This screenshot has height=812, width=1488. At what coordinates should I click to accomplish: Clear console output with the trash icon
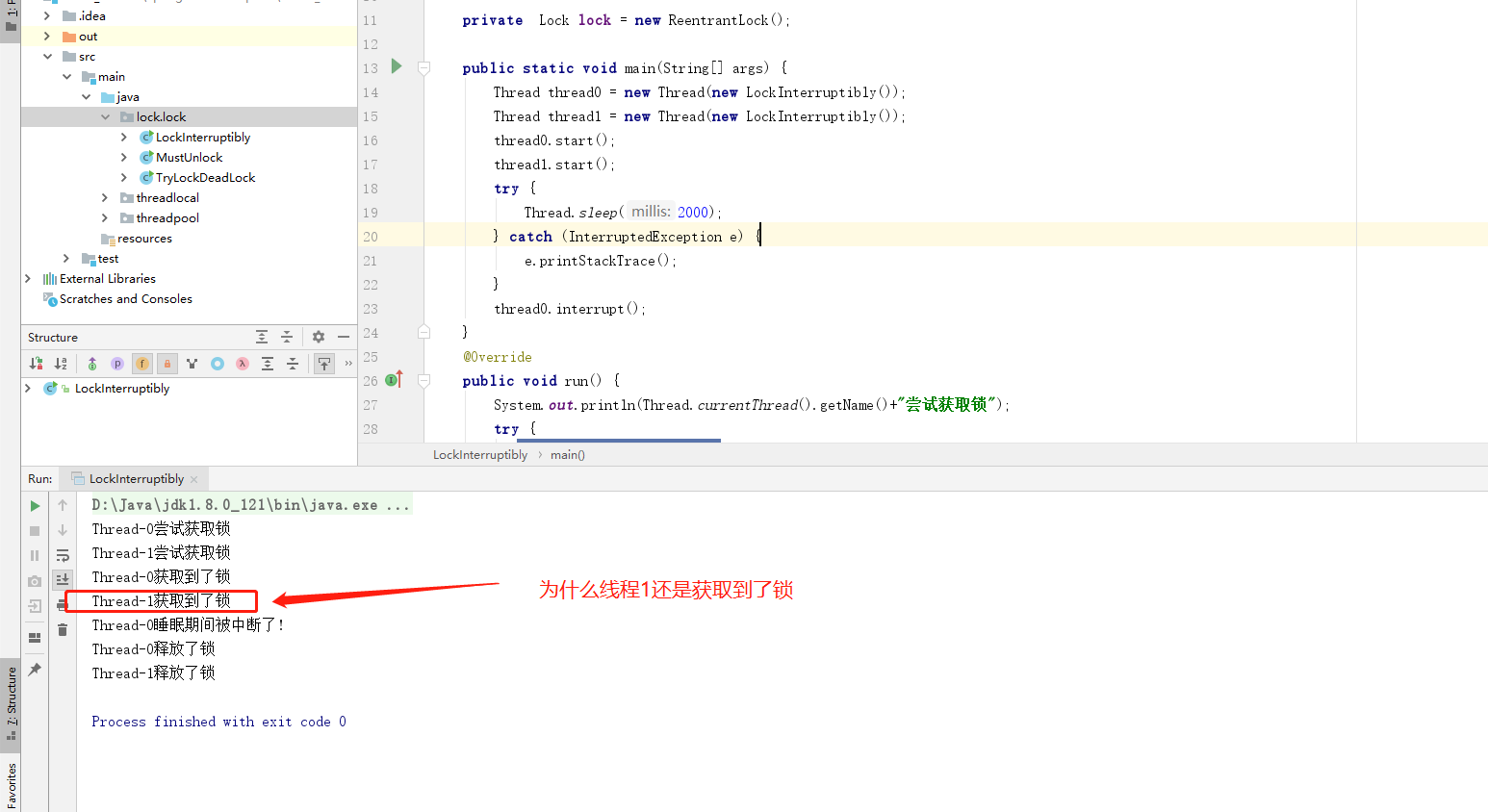point(63,630)
